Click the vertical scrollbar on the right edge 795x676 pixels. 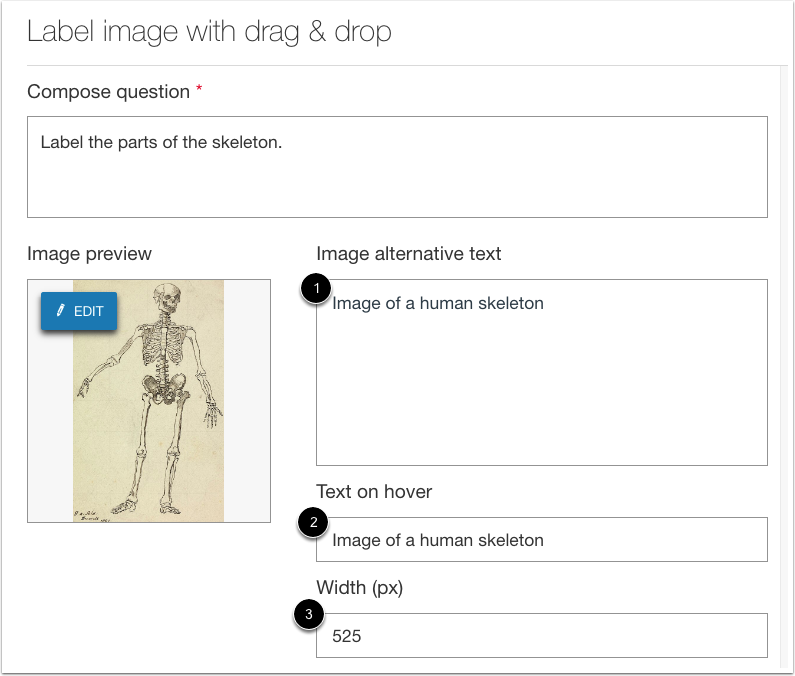click(x=783, y=370)
